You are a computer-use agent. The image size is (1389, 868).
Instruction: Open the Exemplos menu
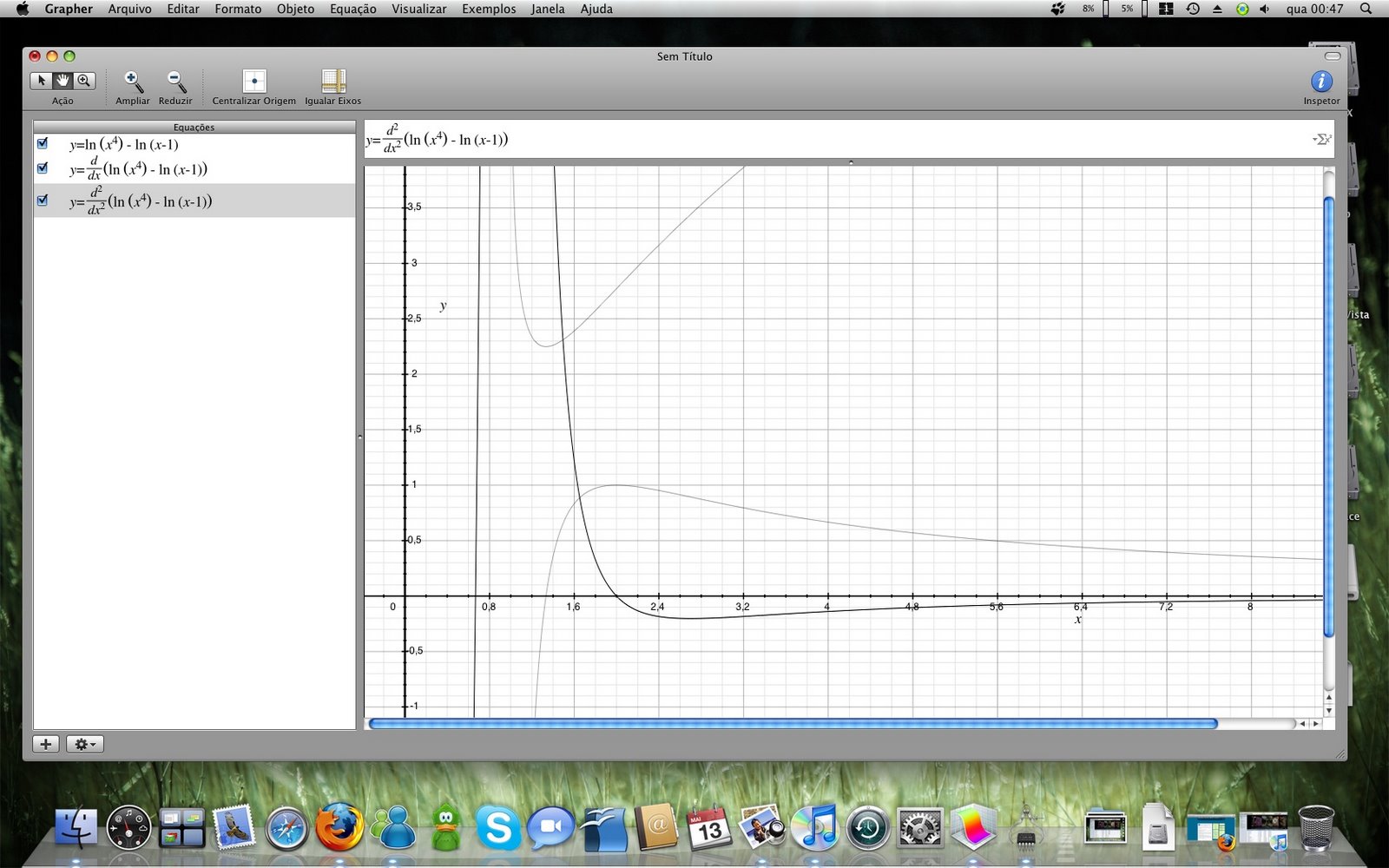pos(489,9)
